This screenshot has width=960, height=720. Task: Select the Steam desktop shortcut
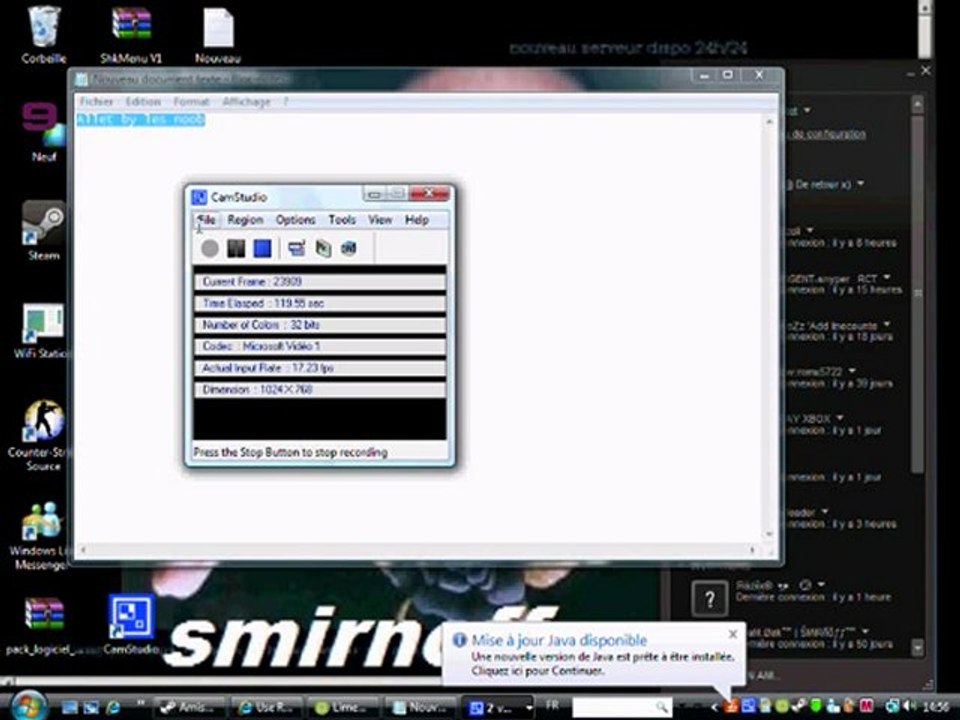tap(43, 230)
